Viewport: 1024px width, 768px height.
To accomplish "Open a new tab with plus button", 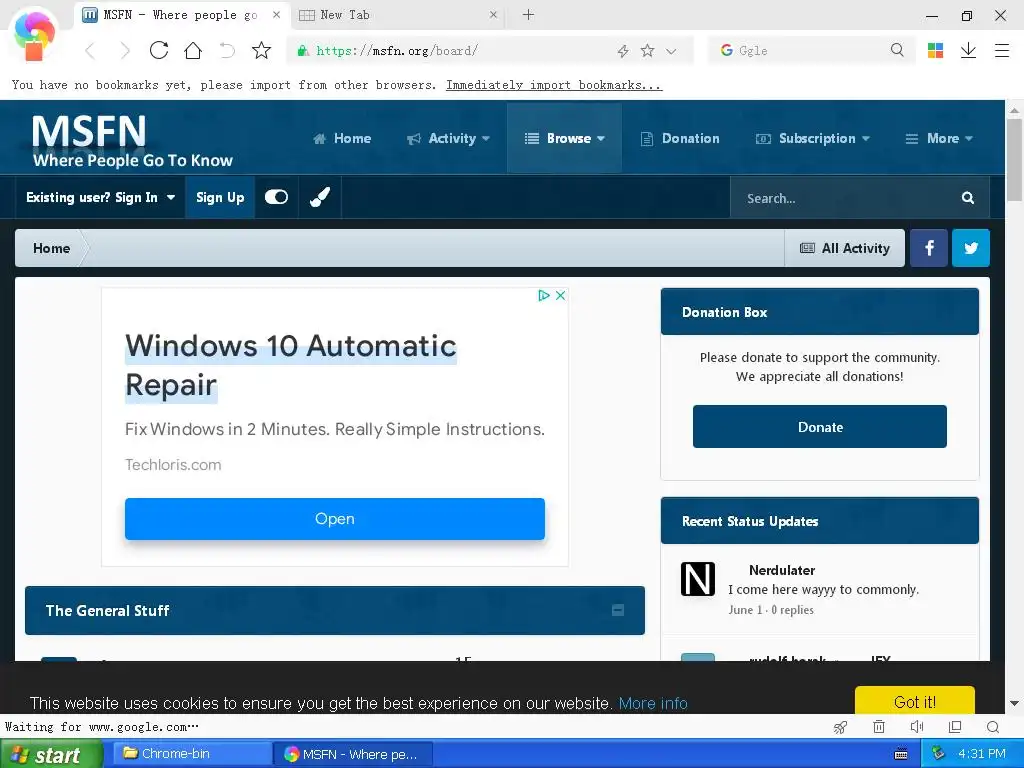I will (x=528, y=14).
